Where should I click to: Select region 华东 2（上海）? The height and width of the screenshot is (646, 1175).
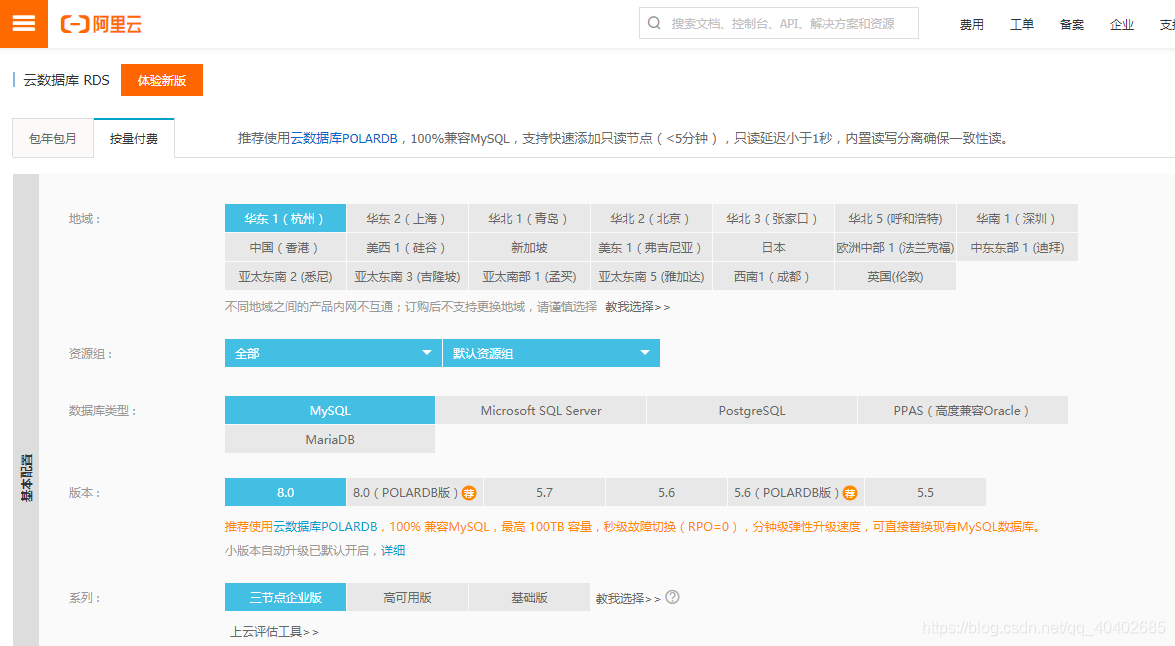(407, 218)
